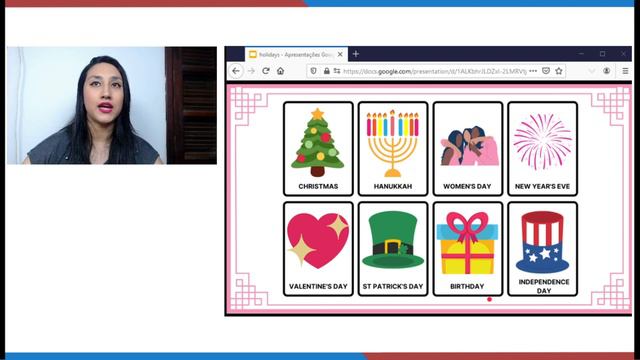The width and height of the screenshot is (640, 360).
Task: Open the site permissions icon in the address bar
Action: tap(337, 71)
